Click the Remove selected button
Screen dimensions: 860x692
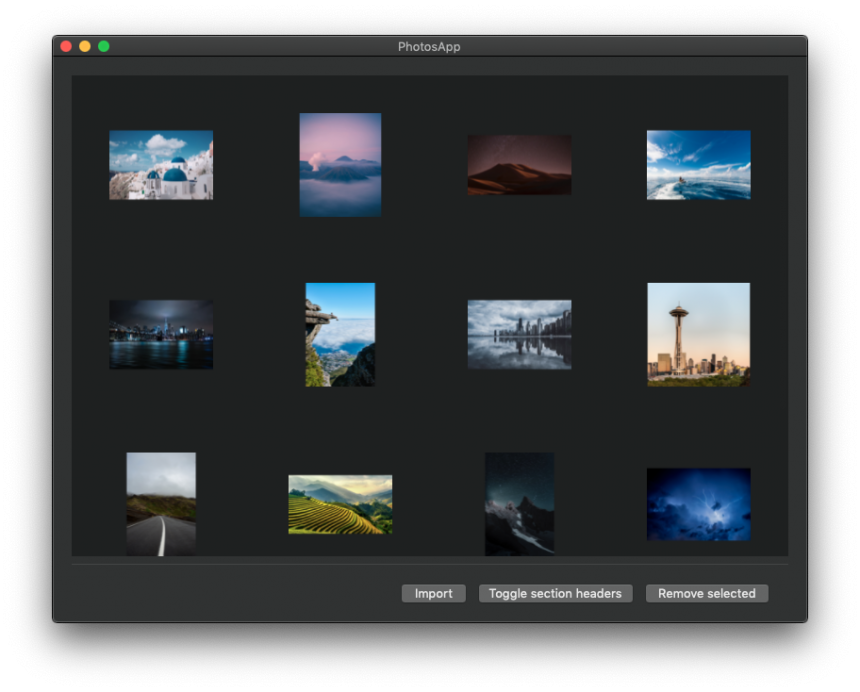tap(707, 593)
